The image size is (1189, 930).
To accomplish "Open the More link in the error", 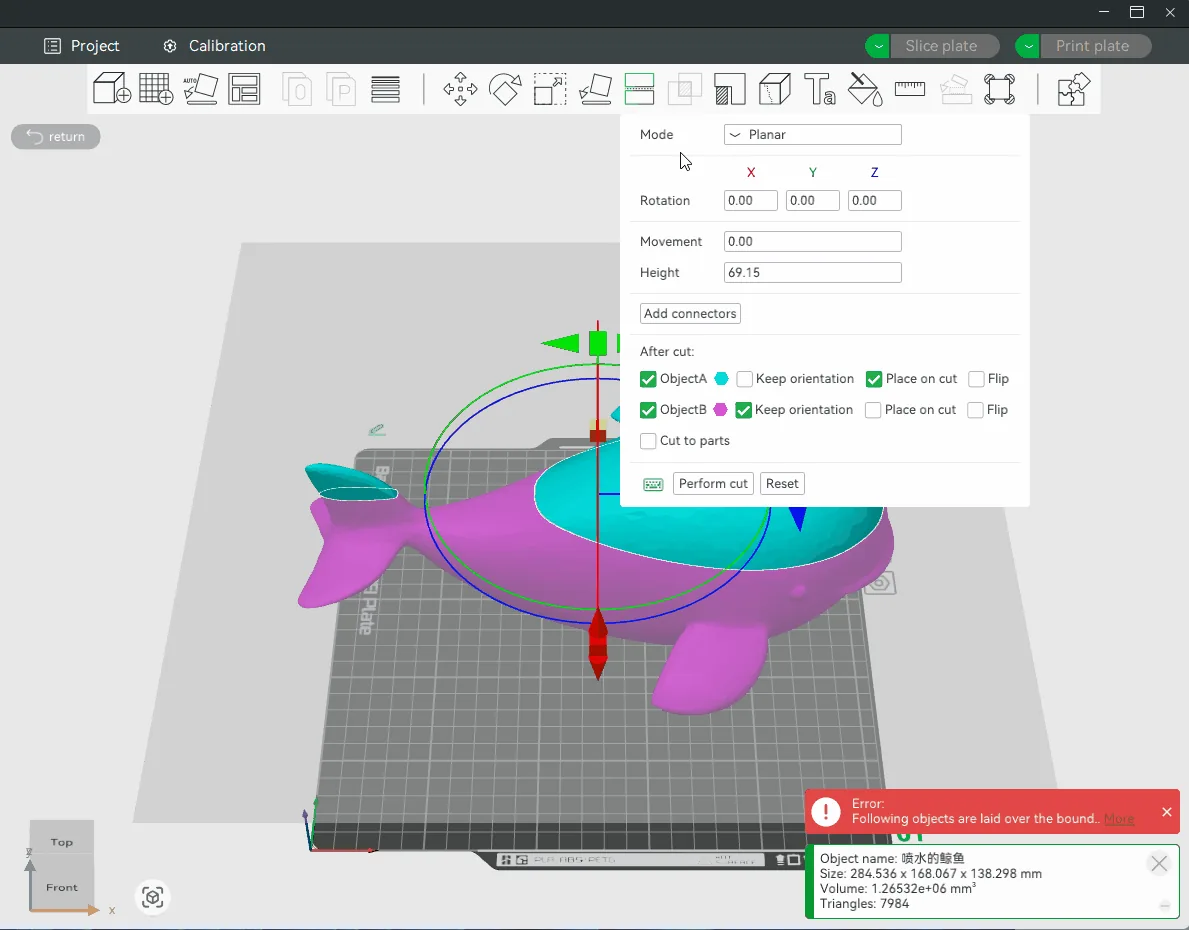I will point(1119,818).
